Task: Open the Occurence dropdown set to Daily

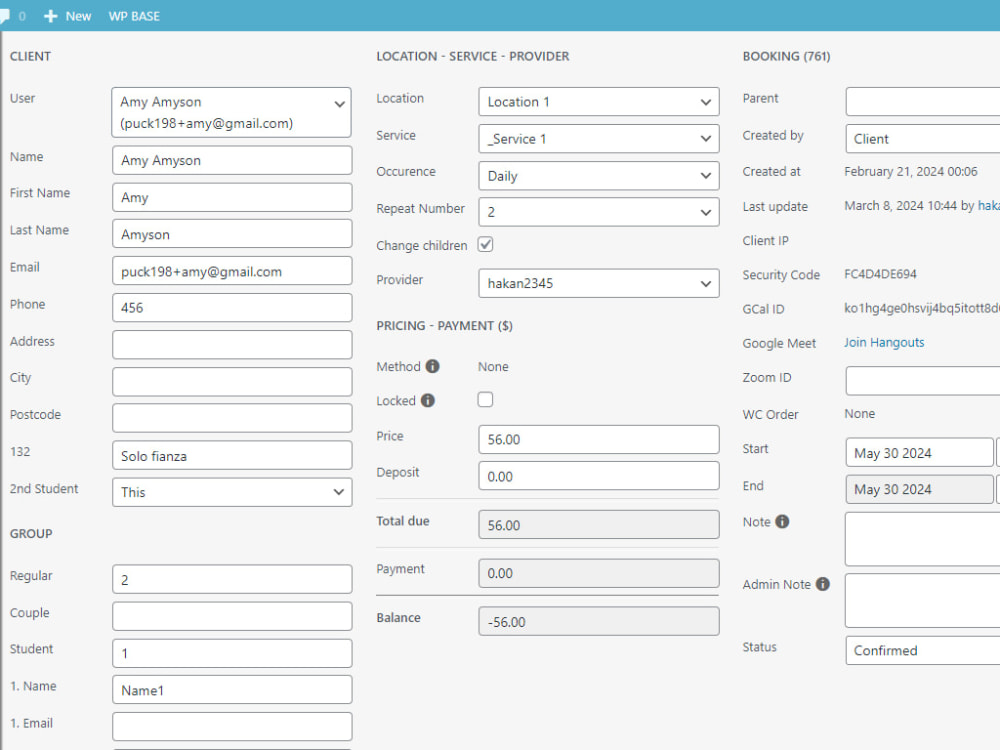Action: click(598, 175)
